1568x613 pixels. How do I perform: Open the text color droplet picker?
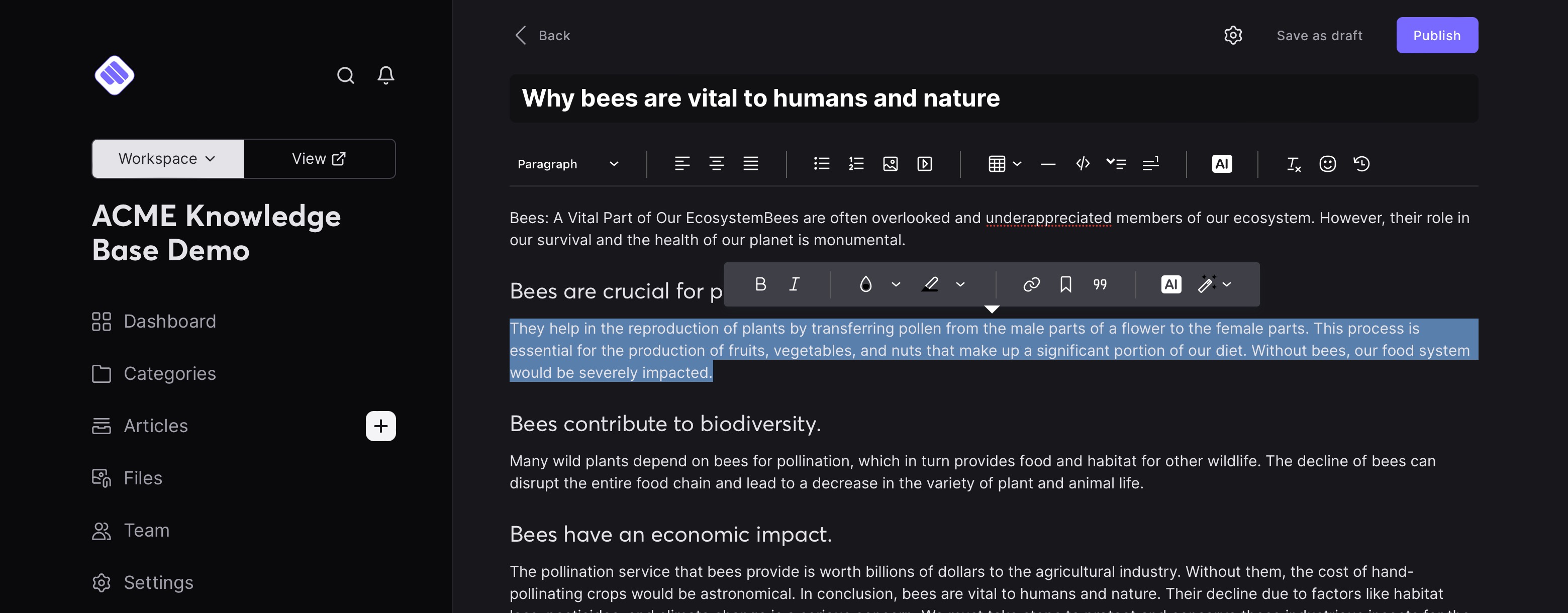point(865,284)
